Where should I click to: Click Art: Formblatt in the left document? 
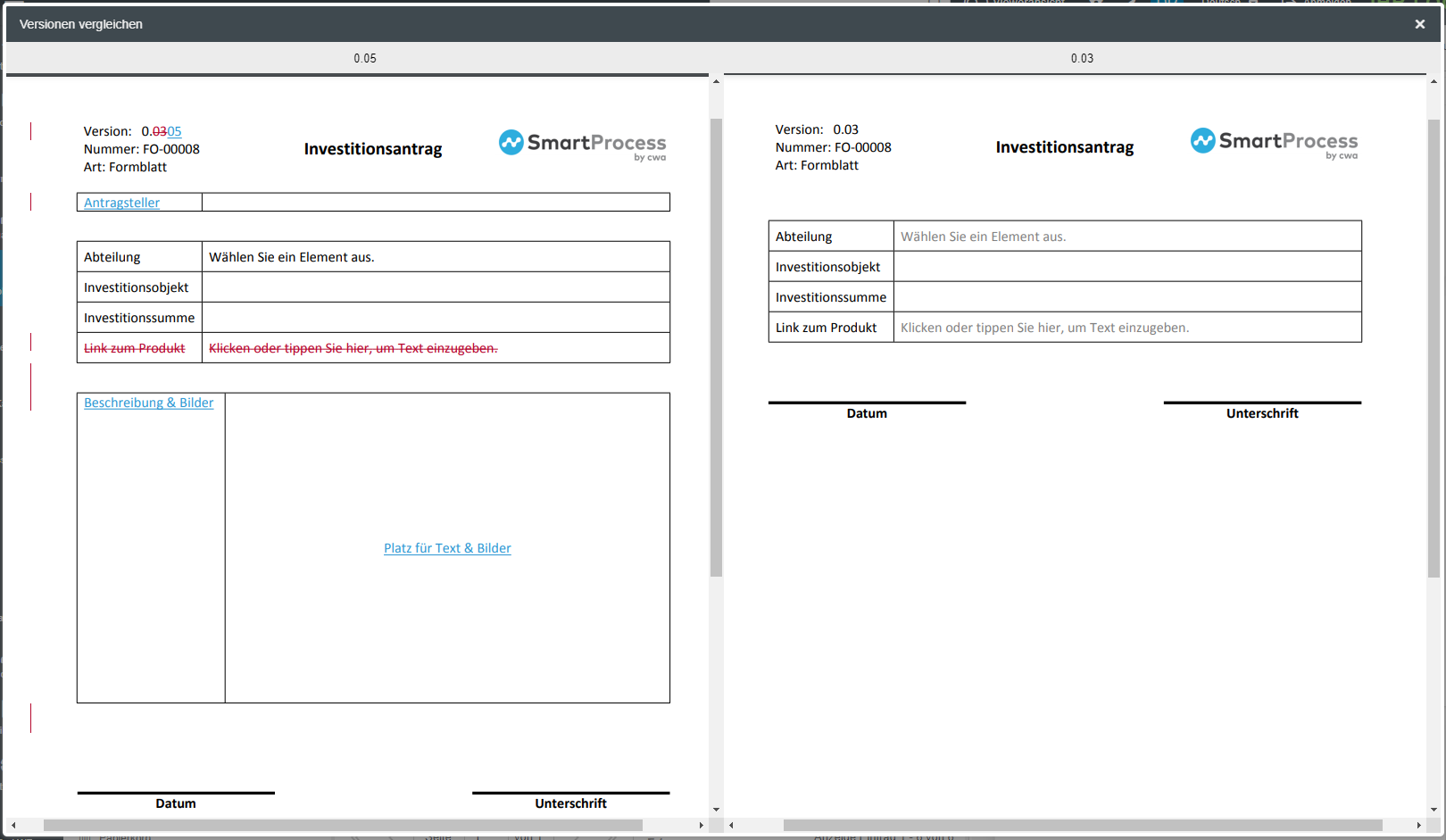[x=125, y=167]
